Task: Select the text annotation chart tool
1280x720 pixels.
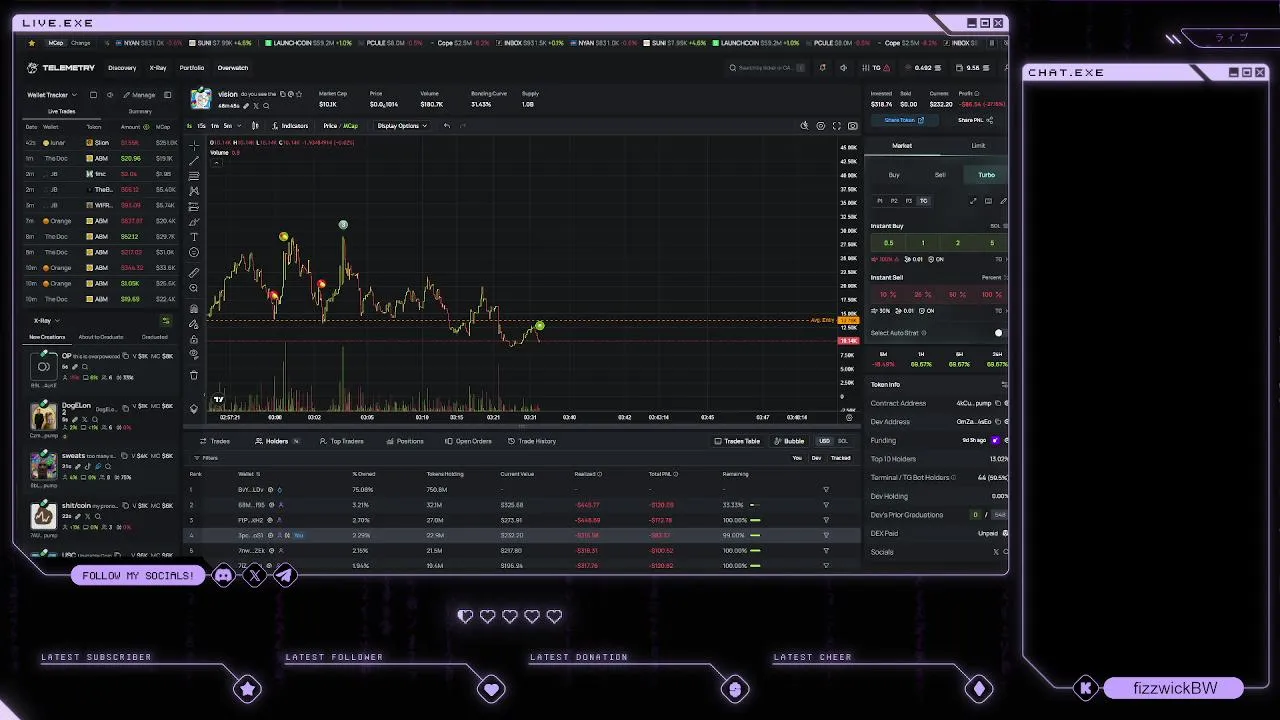Action: pos(194,237)
